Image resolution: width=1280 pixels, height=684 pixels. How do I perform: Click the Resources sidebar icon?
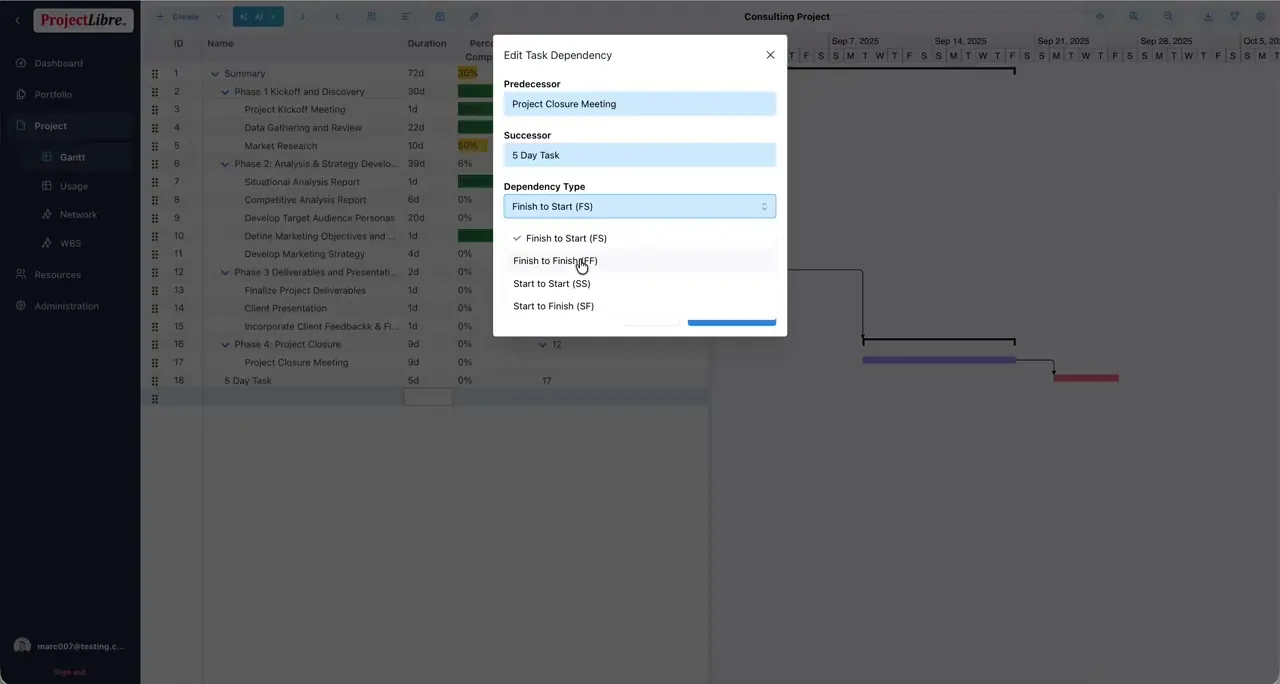(21, 274)
